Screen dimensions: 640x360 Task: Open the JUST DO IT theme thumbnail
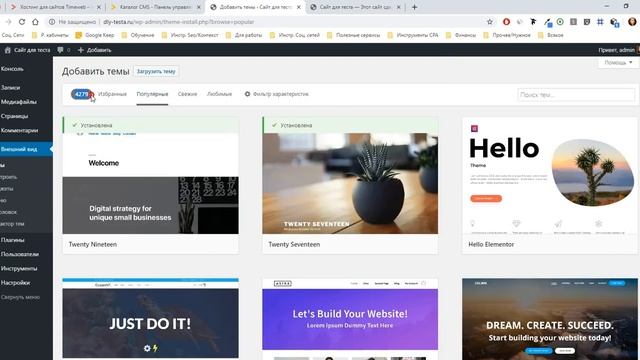(151, 318)
